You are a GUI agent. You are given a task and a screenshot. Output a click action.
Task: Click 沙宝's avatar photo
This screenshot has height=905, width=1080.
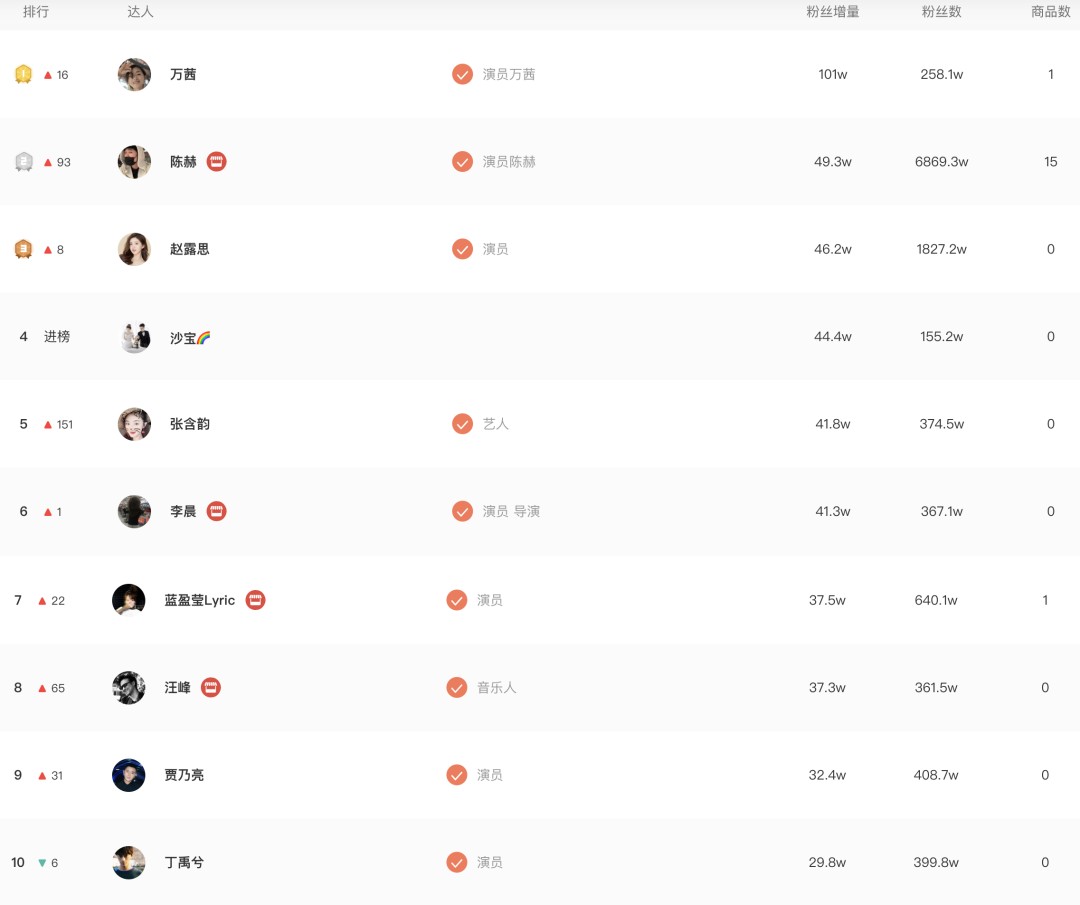pyautogui.click(x=134, y=337)
